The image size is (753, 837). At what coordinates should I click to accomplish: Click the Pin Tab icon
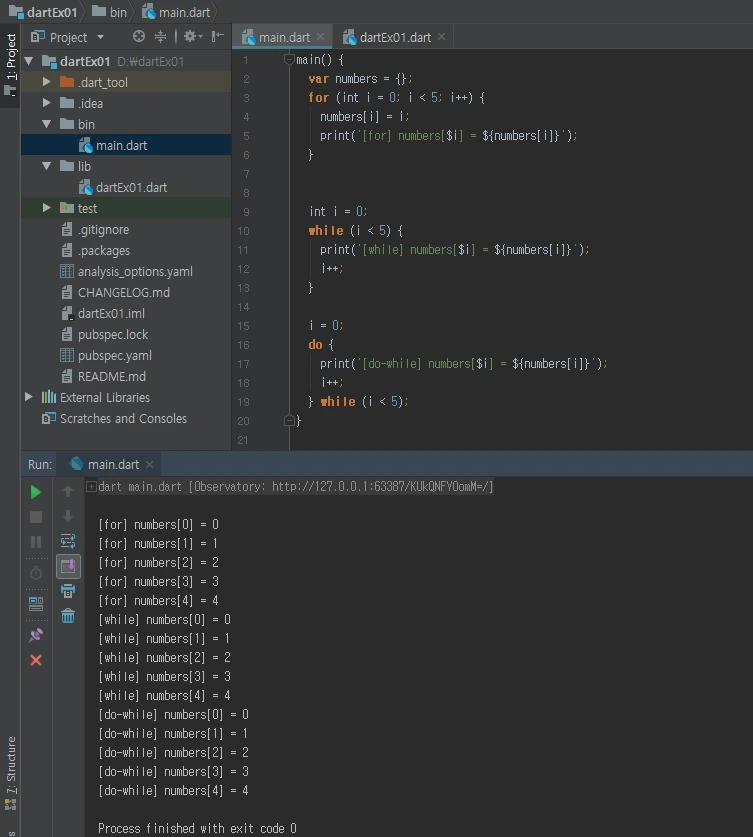(x=36, y=635)
